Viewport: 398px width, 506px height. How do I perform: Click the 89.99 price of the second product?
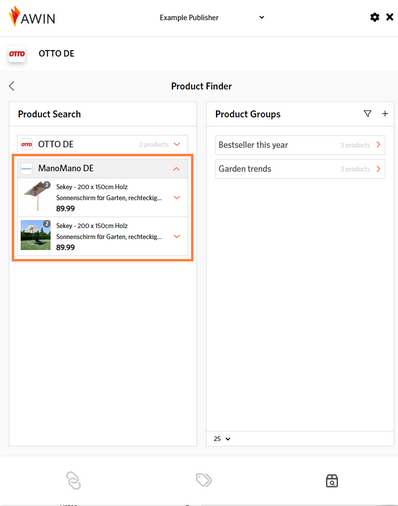[x=65, y=247]
